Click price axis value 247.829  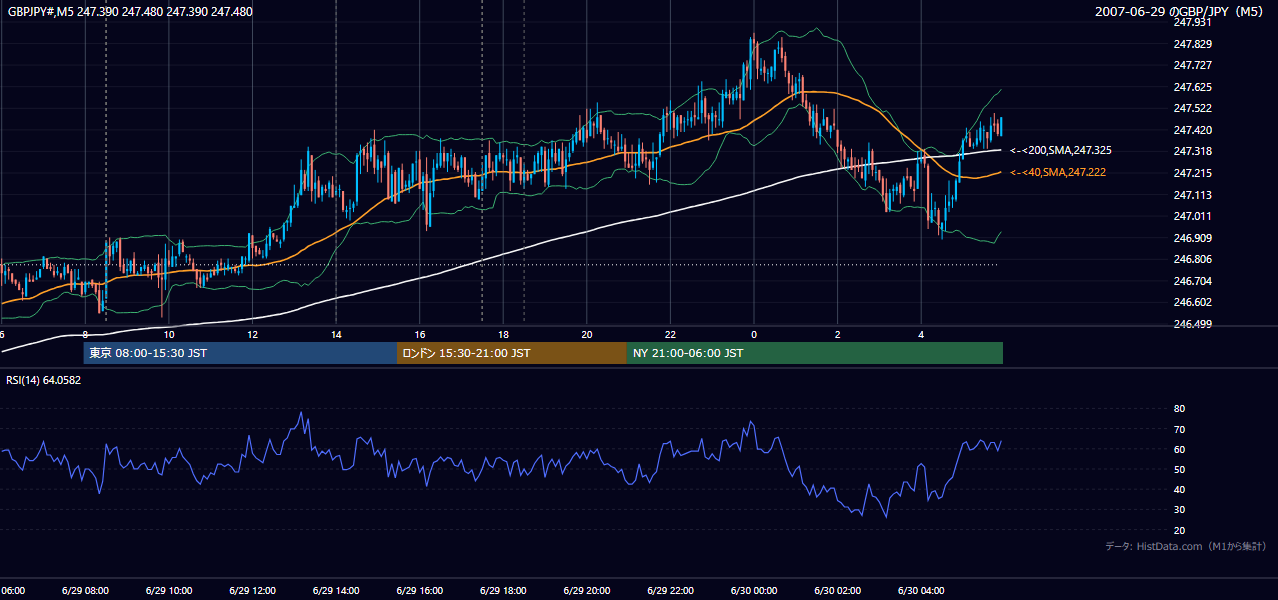click(x=1192, y=44)
